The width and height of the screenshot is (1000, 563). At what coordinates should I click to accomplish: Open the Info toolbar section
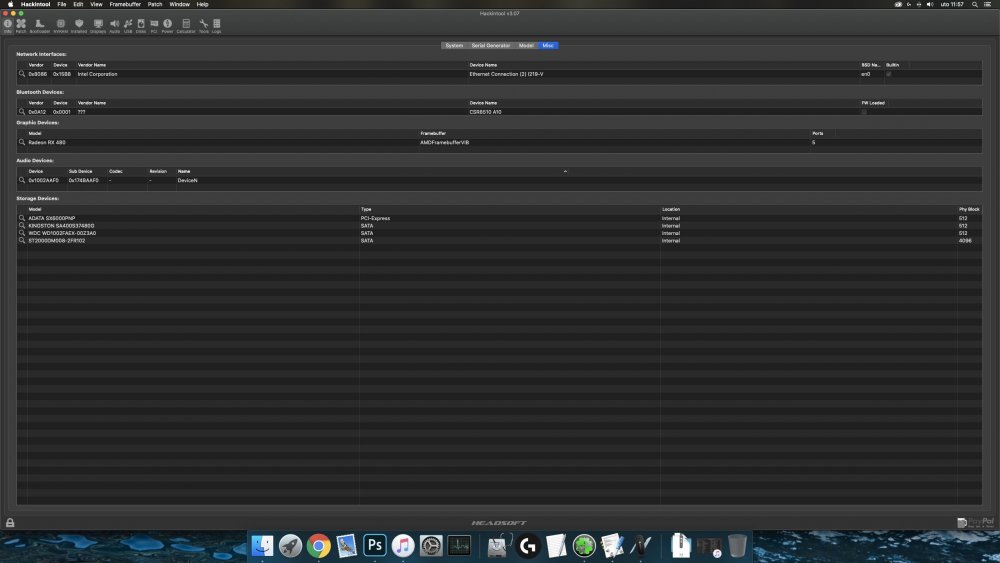tap(8, 26)
